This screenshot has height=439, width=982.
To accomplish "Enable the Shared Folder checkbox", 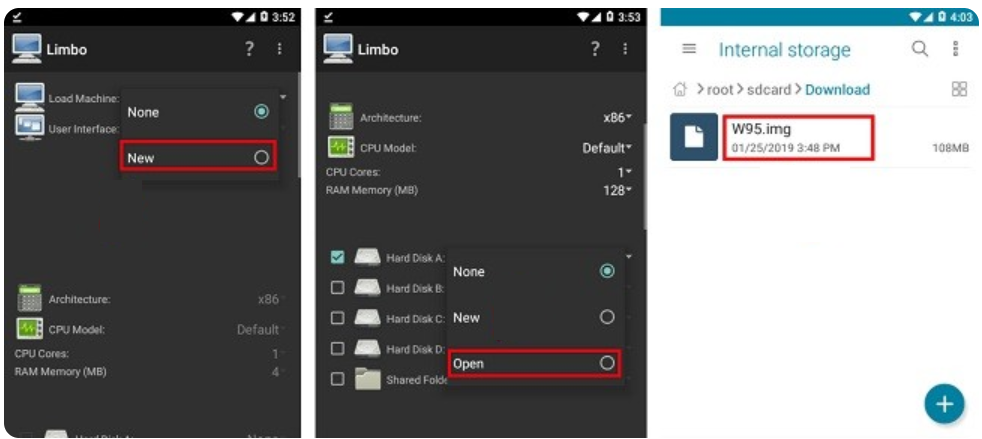I will click(x=338, y=379).
